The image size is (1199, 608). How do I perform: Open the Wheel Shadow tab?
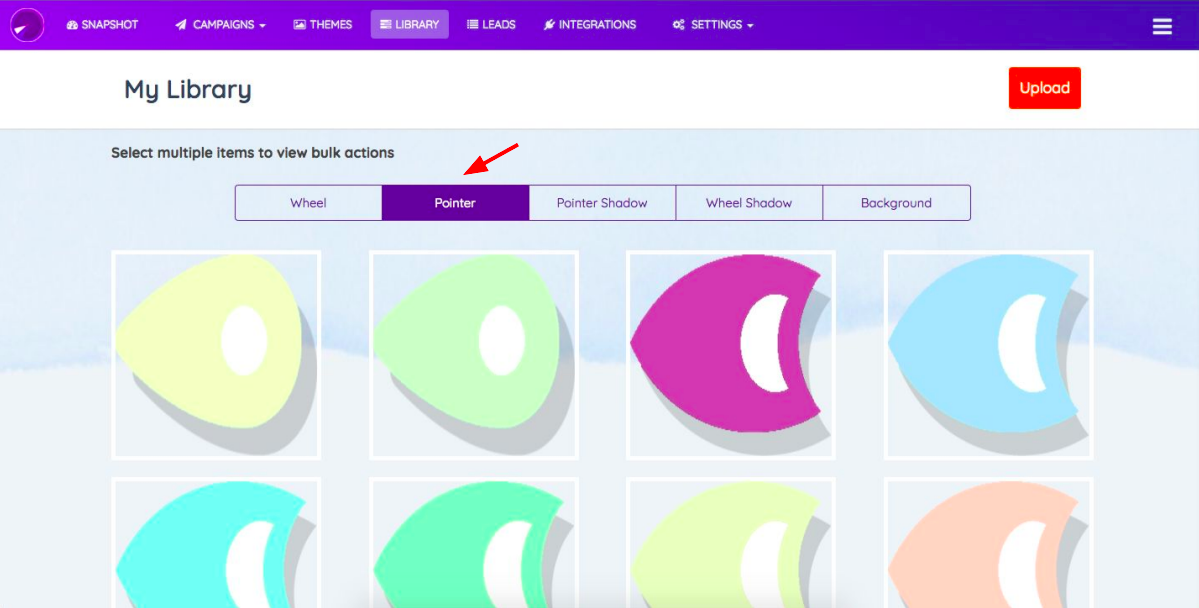749,203
